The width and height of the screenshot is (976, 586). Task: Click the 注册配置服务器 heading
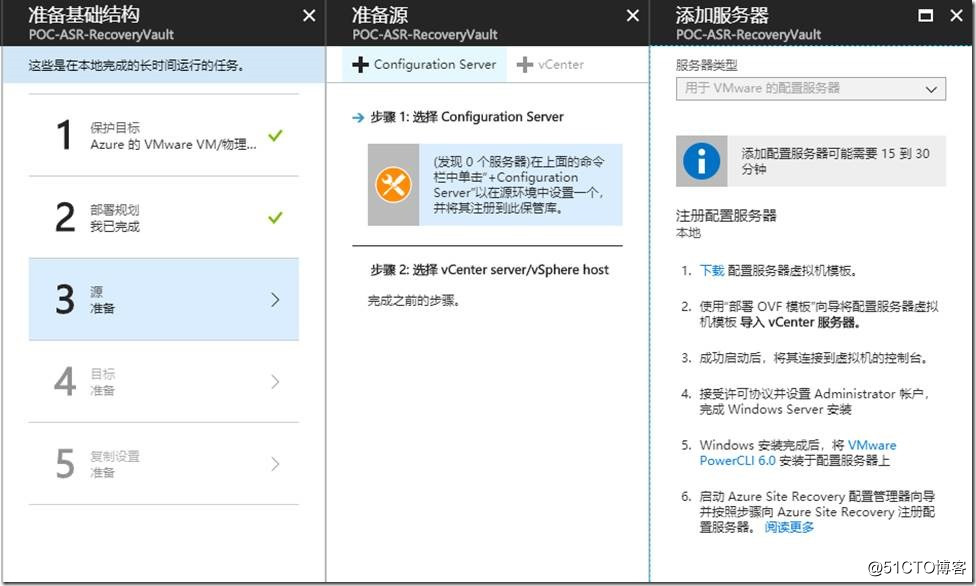(x=726, y=216)
